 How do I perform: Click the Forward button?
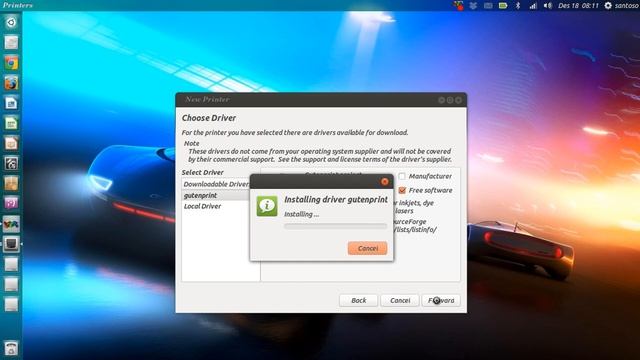click(441, 300)
